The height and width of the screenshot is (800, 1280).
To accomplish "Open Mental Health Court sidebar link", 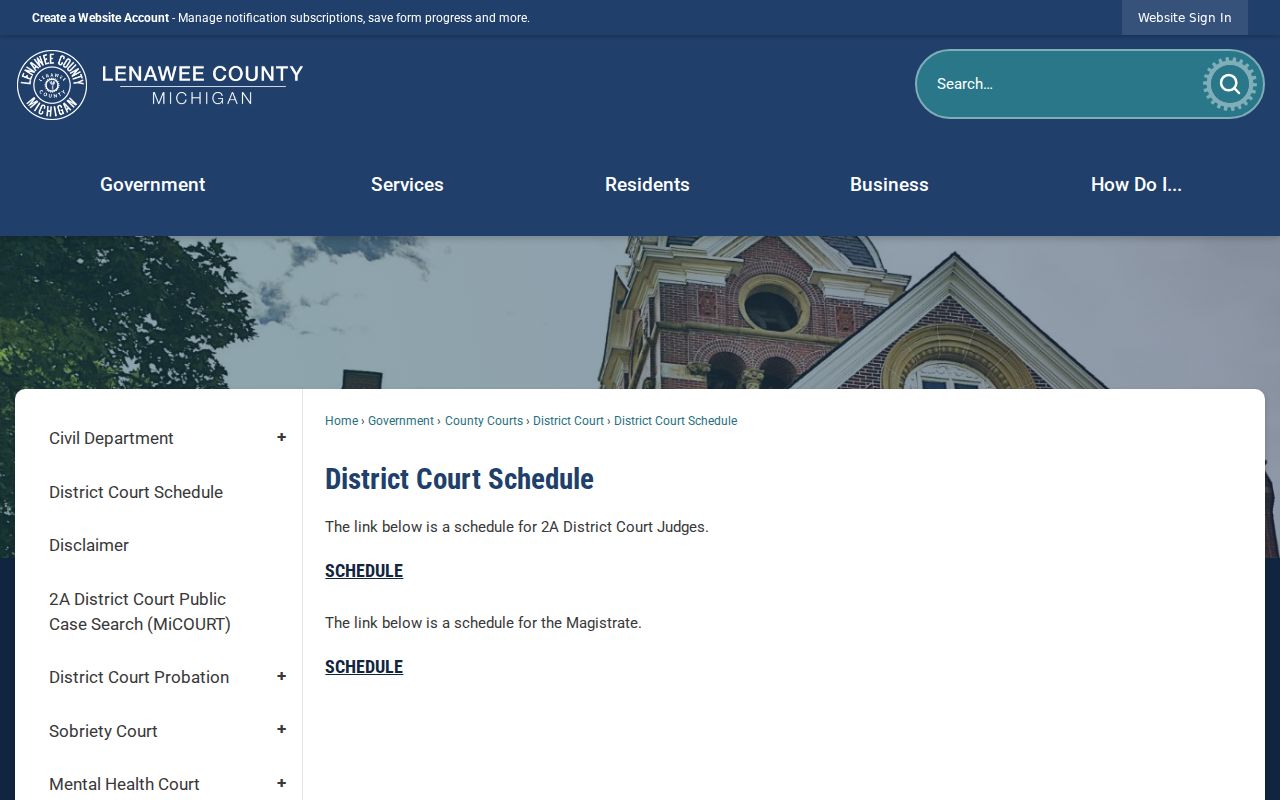I will (x=124, y=784).
